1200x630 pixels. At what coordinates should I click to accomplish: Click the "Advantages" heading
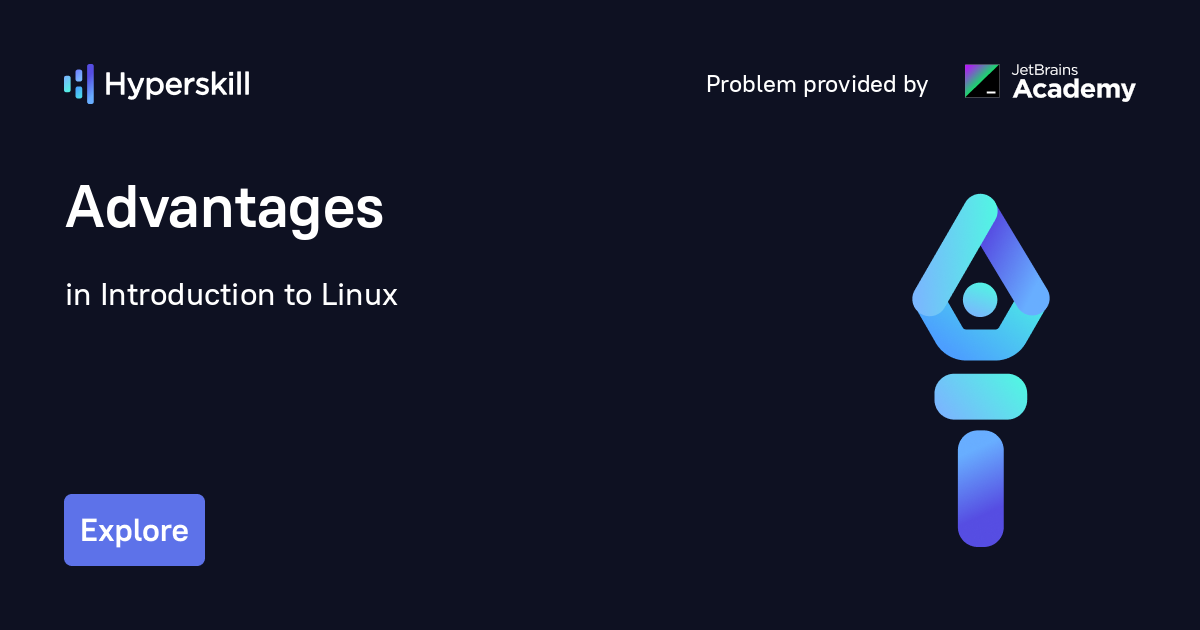225,210
